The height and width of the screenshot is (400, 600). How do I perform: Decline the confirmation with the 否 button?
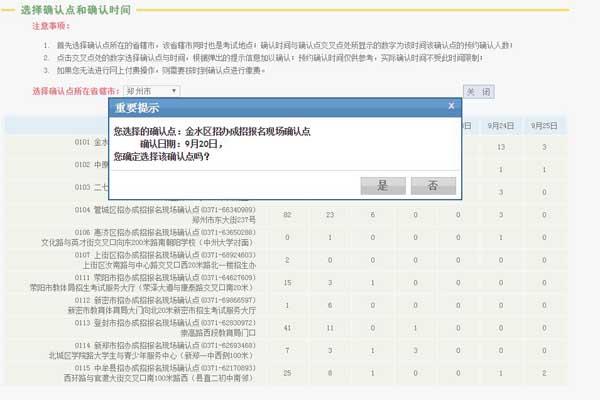432,185
